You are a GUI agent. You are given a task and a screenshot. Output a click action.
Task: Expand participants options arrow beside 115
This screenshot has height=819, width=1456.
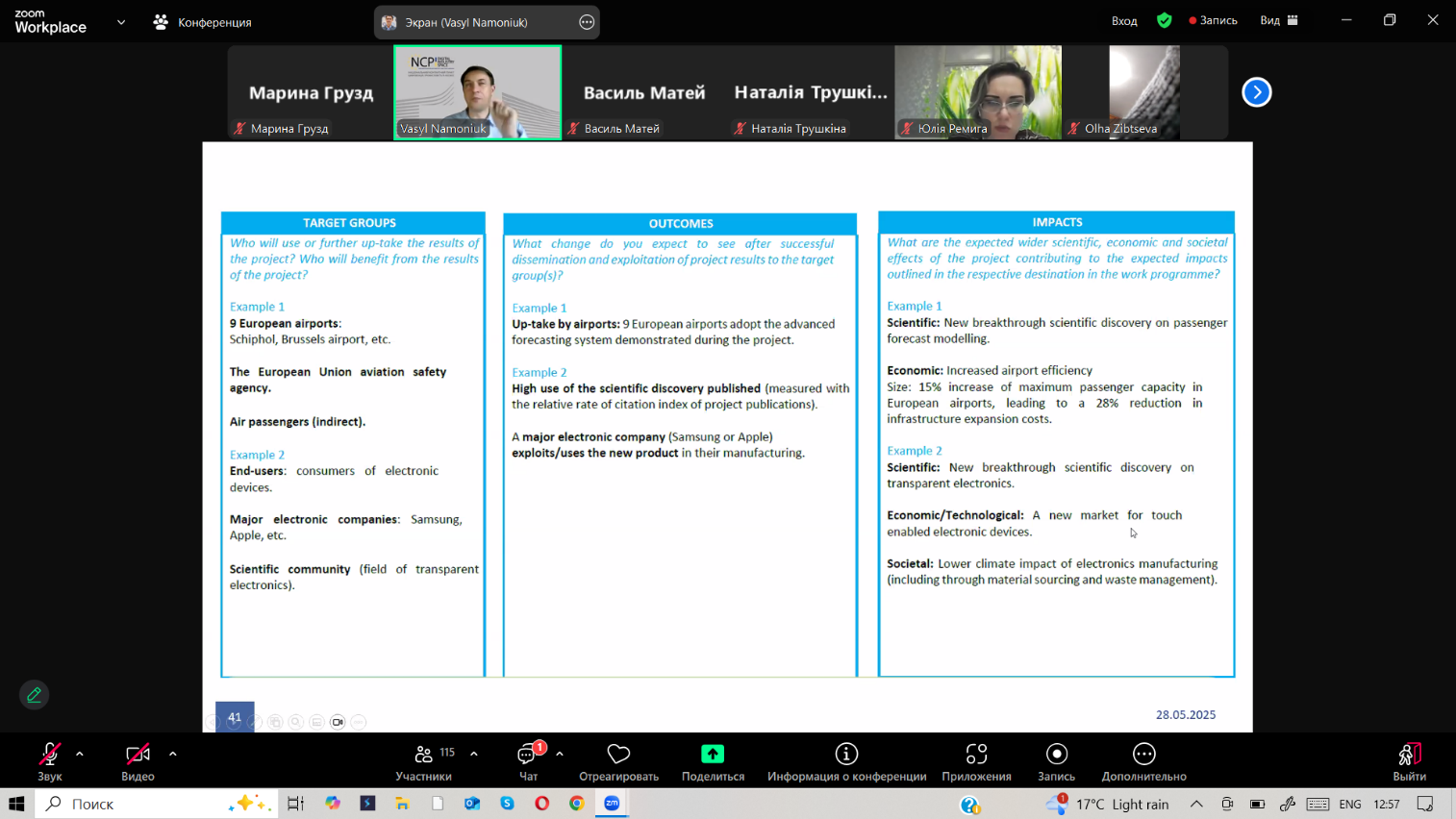[474, 754]
